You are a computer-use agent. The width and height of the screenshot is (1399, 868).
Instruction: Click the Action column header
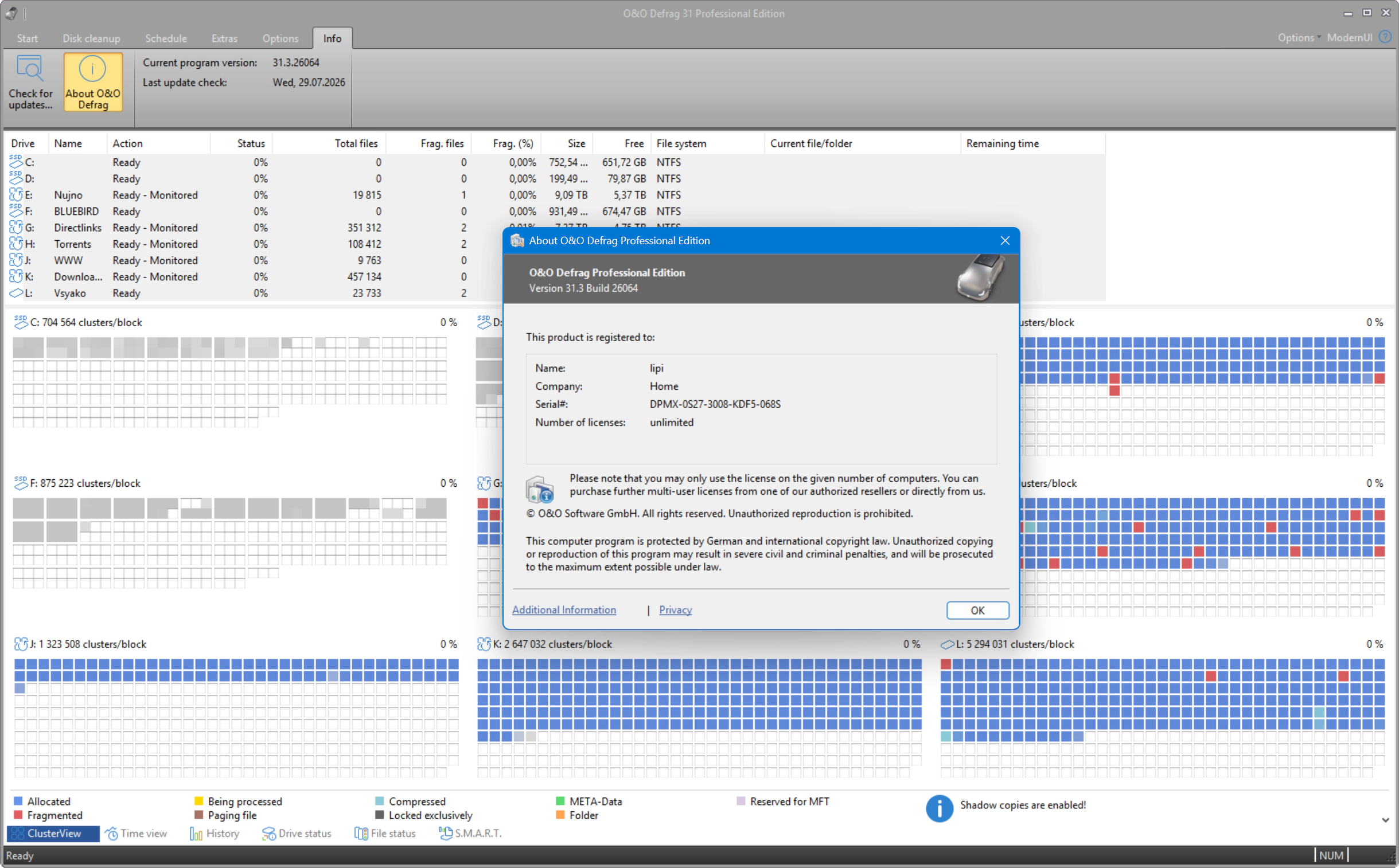pyautogui.click(x=158, y=143)
